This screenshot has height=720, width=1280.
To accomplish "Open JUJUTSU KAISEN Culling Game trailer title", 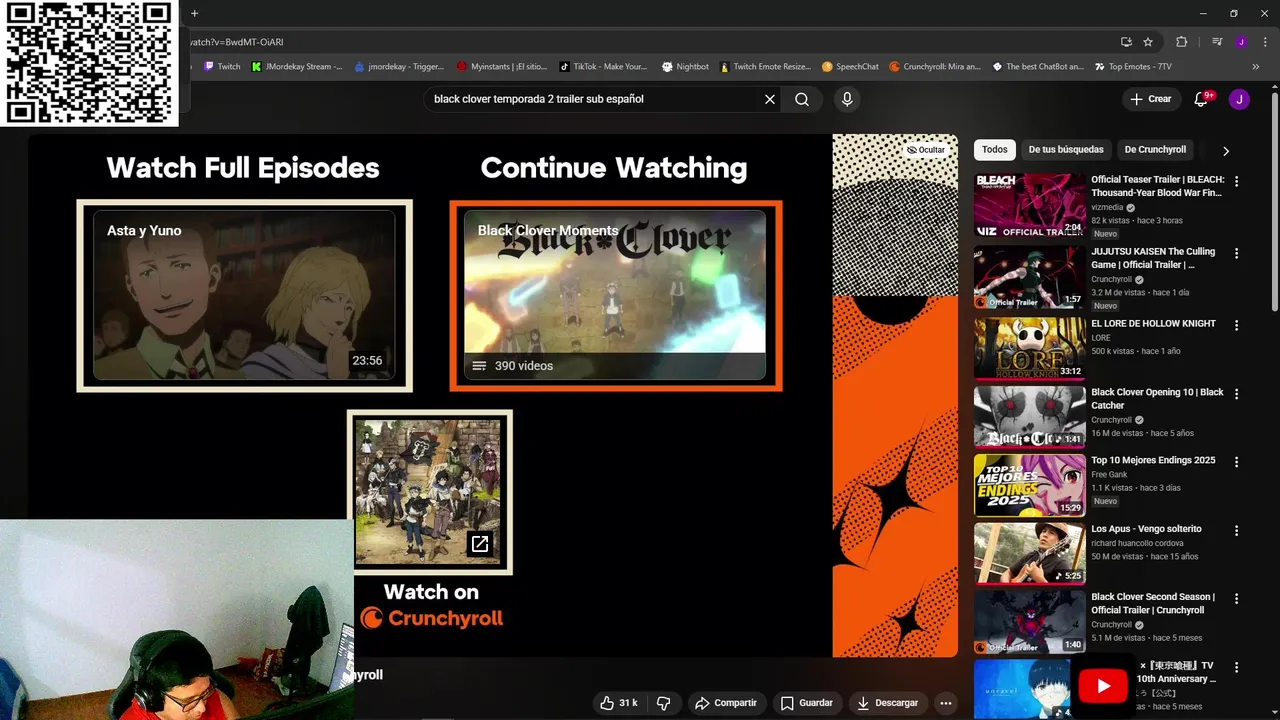I will pyautogui.click(x=1153, y=258).
